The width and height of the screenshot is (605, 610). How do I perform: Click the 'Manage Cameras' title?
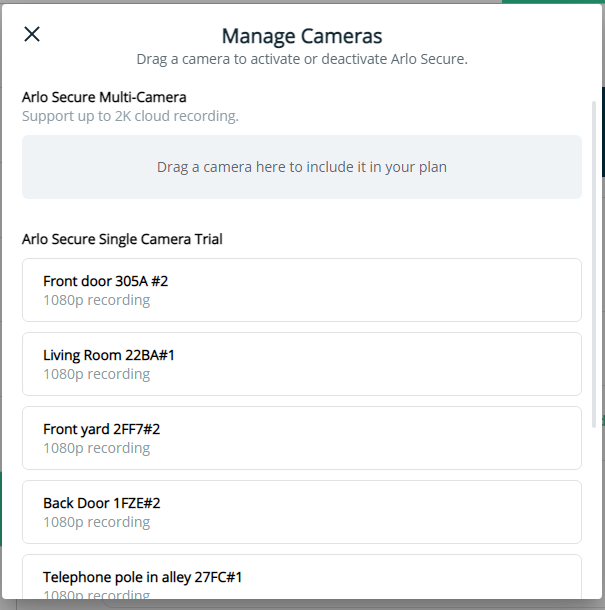[302, 36]
